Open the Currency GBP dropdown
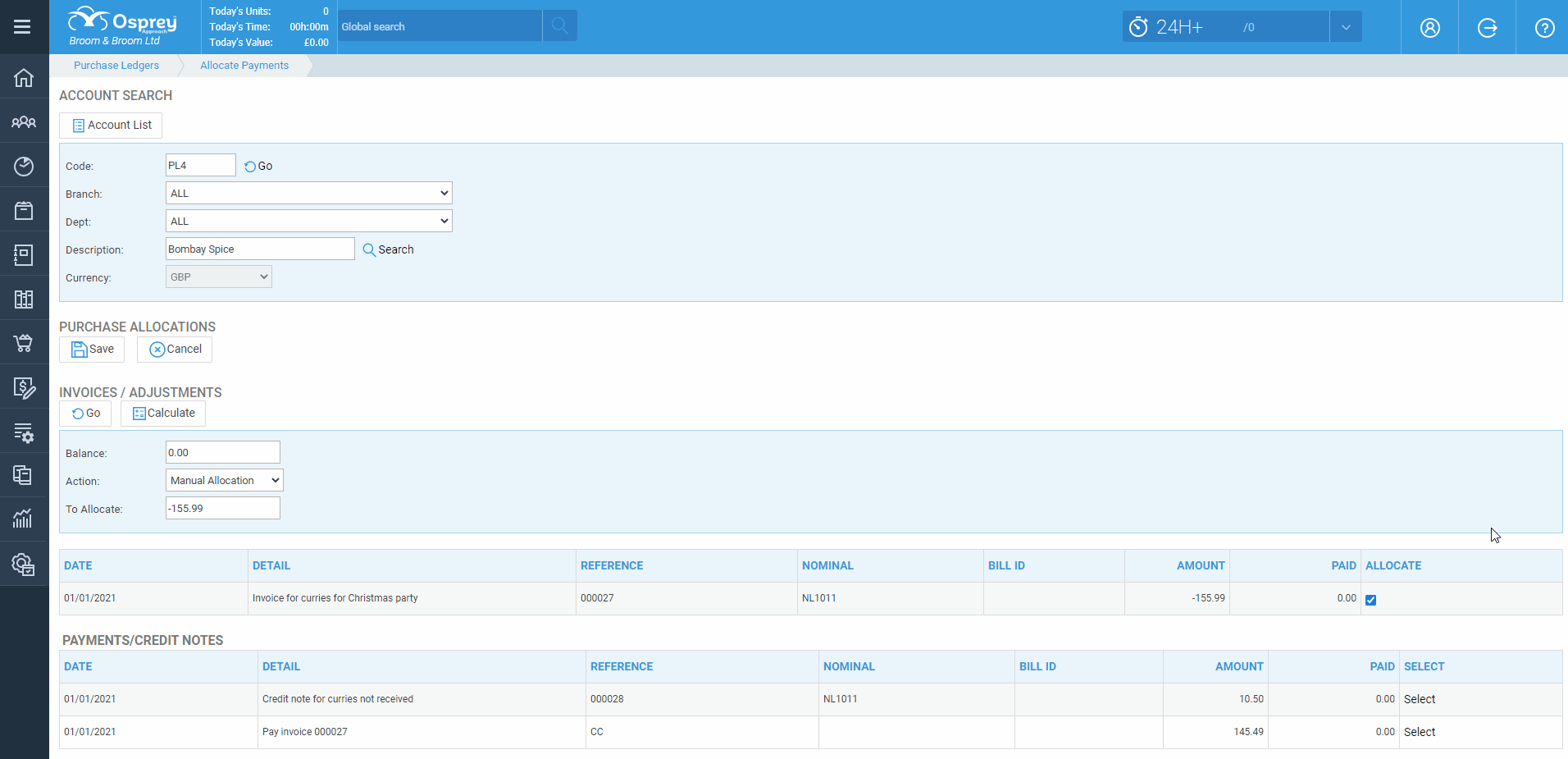This screenshot has height=759, width=1568. pyautogui.click(x=219, y=277)
